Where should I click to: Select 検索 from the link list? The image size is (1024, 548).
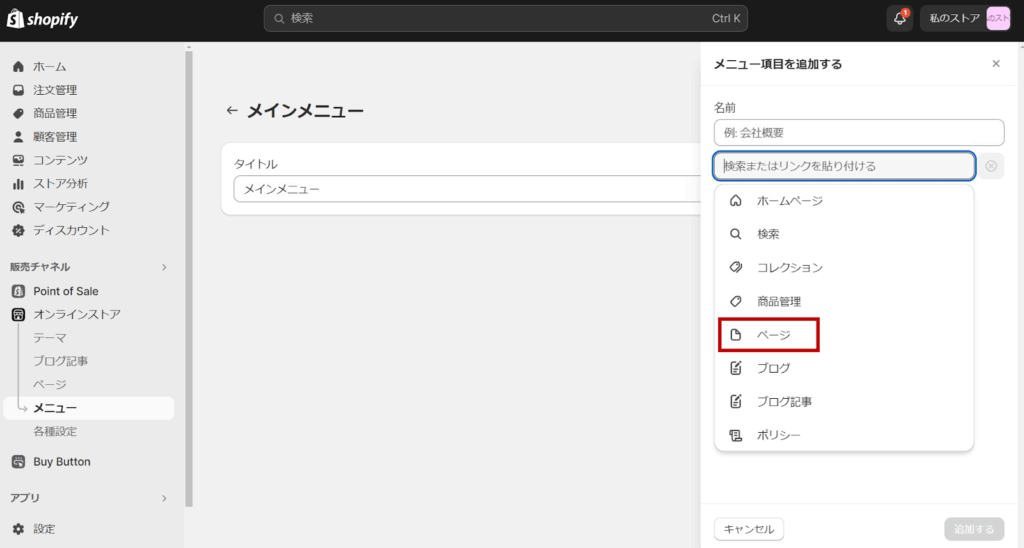pyautogui.click(x=844, y=234)
